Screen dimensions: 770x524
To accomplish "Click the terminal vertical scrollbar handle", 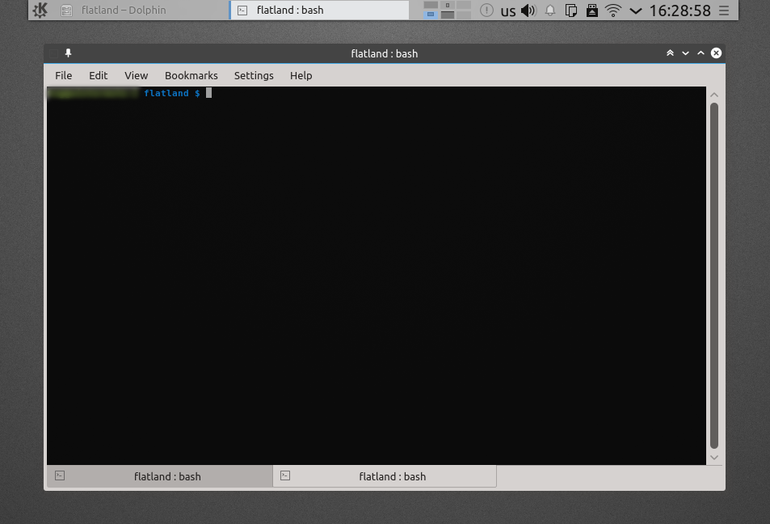I will pos(714,275).
